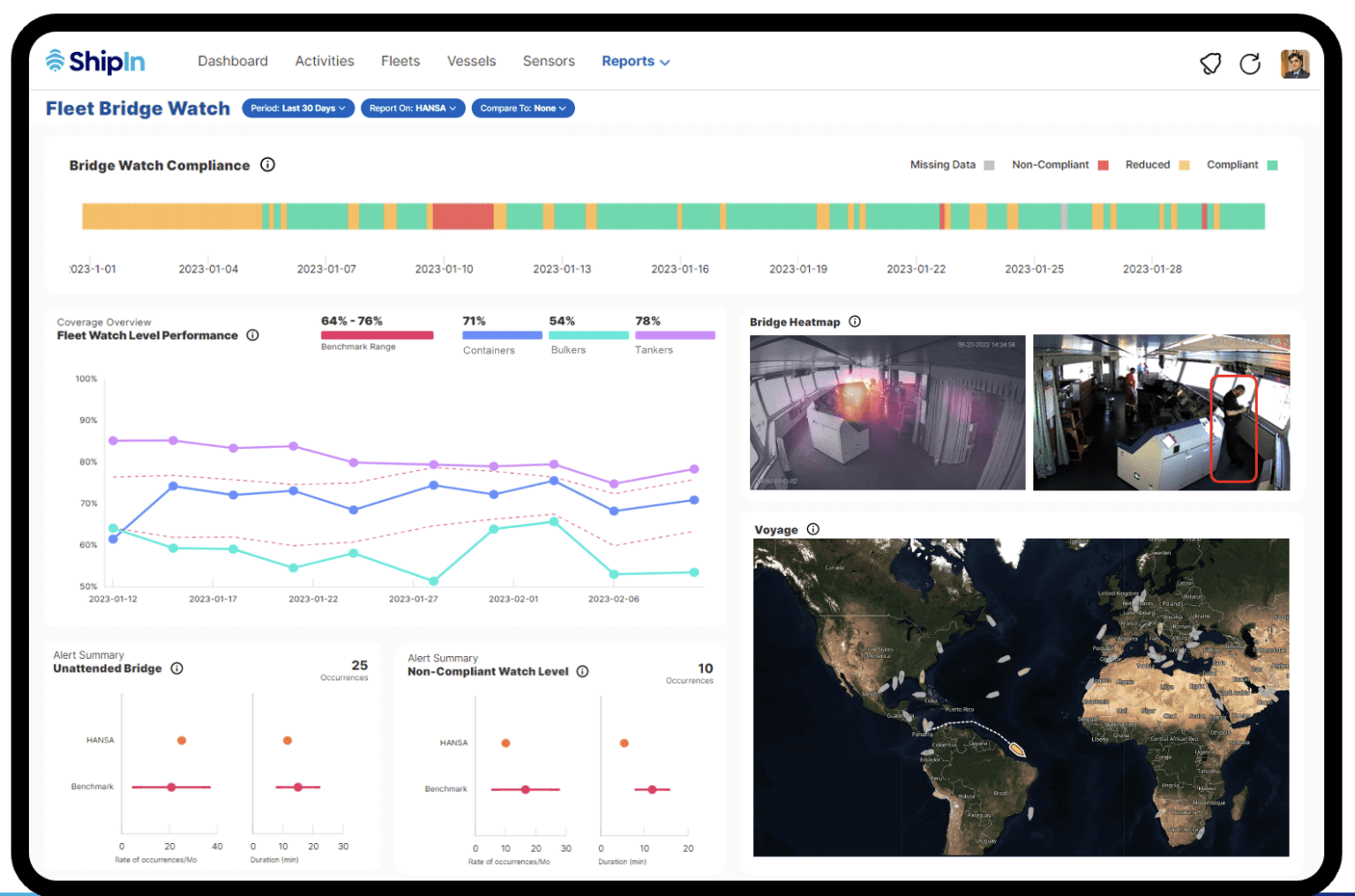Viewport: 1355px width, 896px height.
Task: Click the Missing Data gray color swatch
Action: [x=990, y=165]
